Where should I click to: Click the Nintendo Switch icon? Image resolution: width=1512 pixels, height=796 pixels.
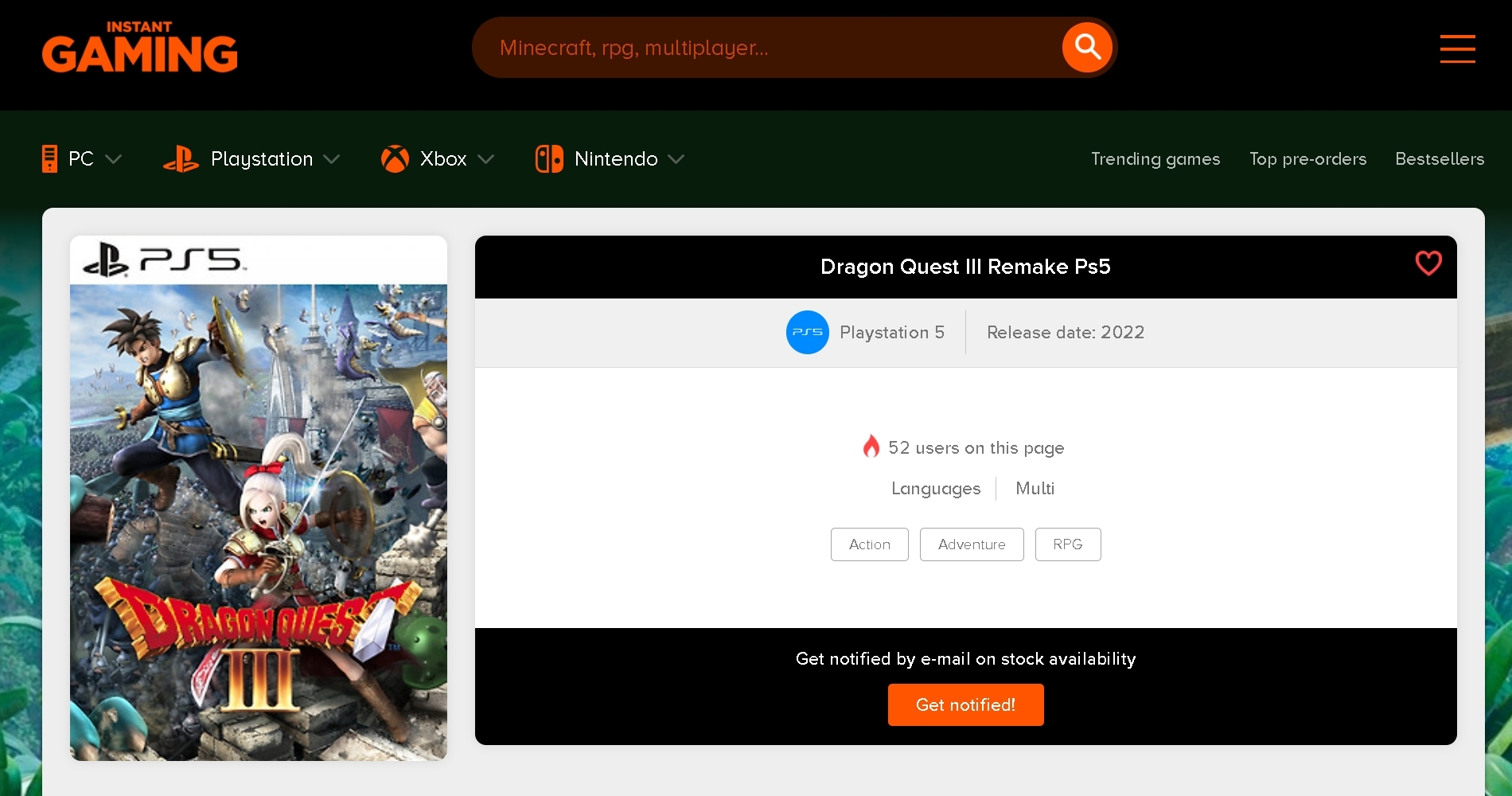coord(548,158)
